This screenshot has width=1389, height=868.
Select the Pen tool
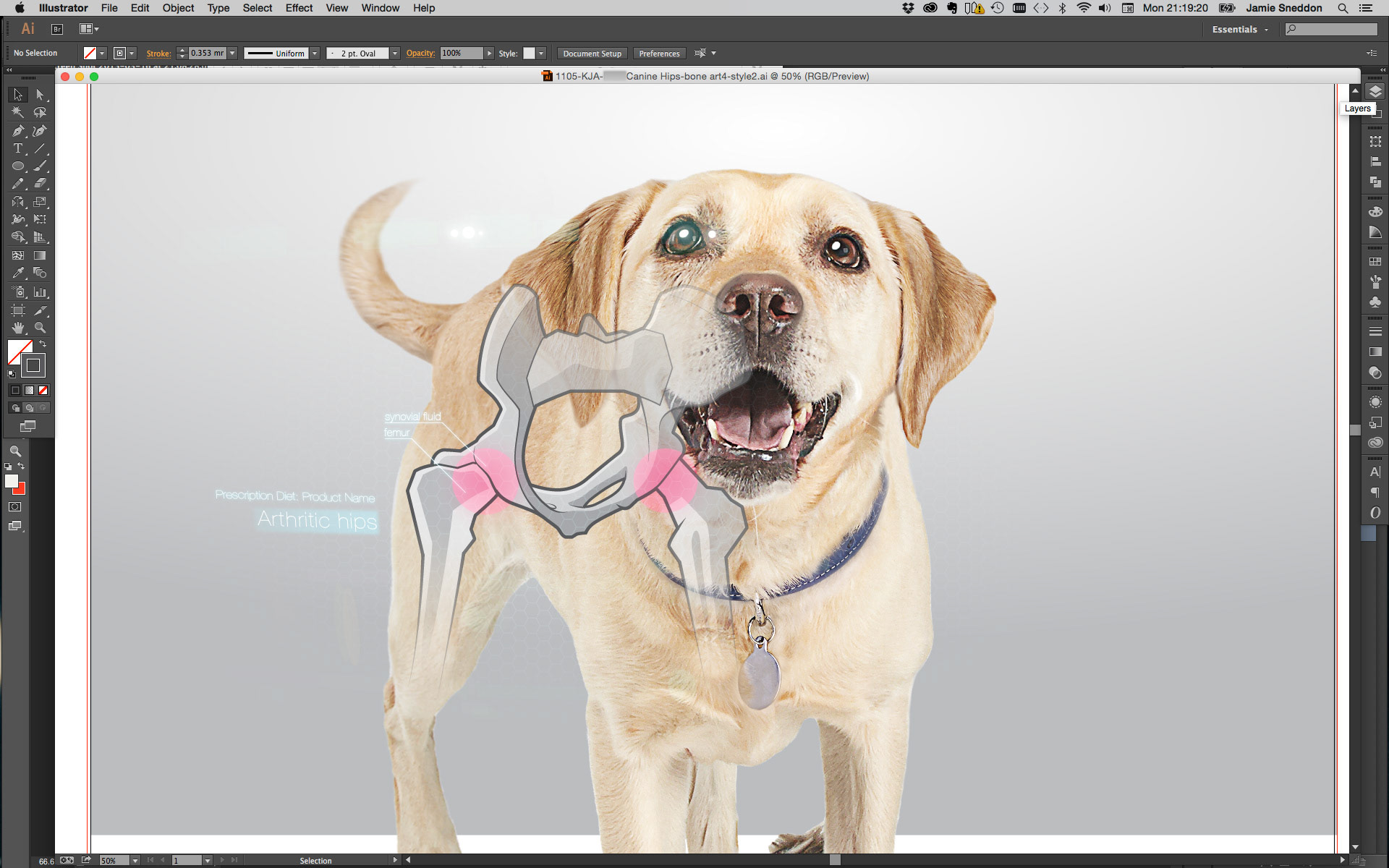(17, 131)
